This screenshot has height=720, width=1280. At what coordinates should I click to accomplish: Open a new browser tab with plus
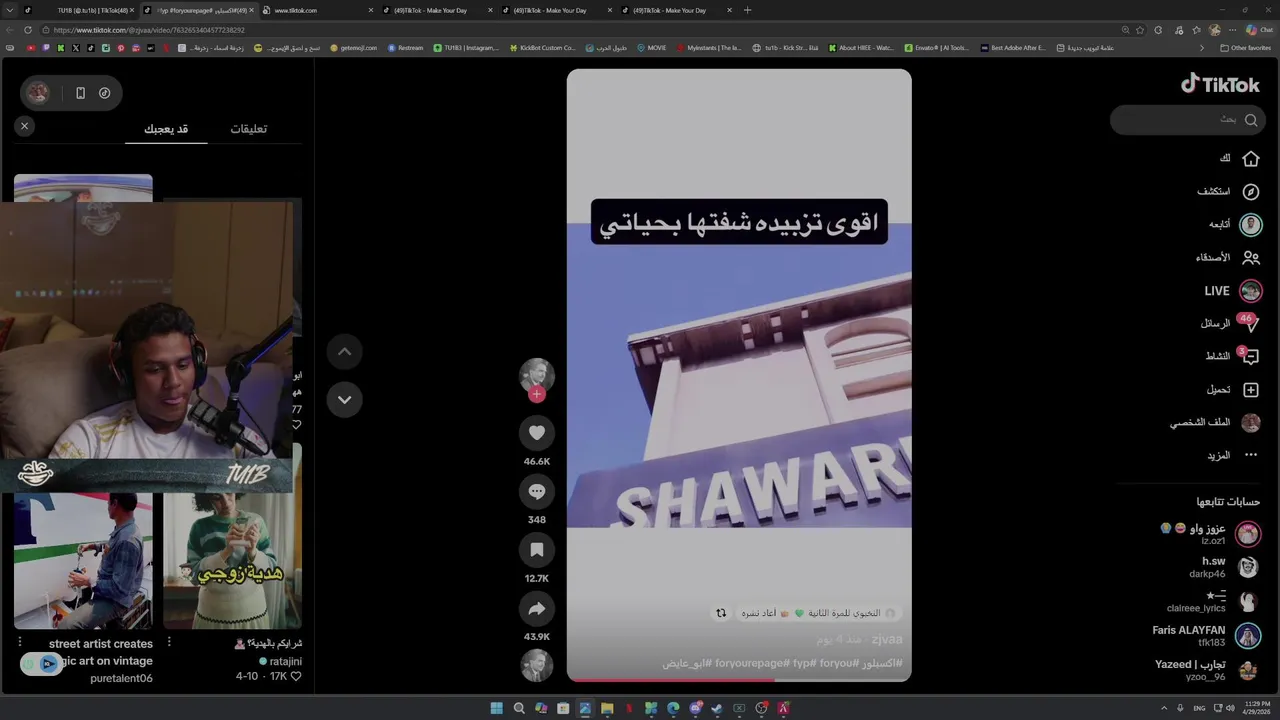pyautogui.click(x=747, y=10)
